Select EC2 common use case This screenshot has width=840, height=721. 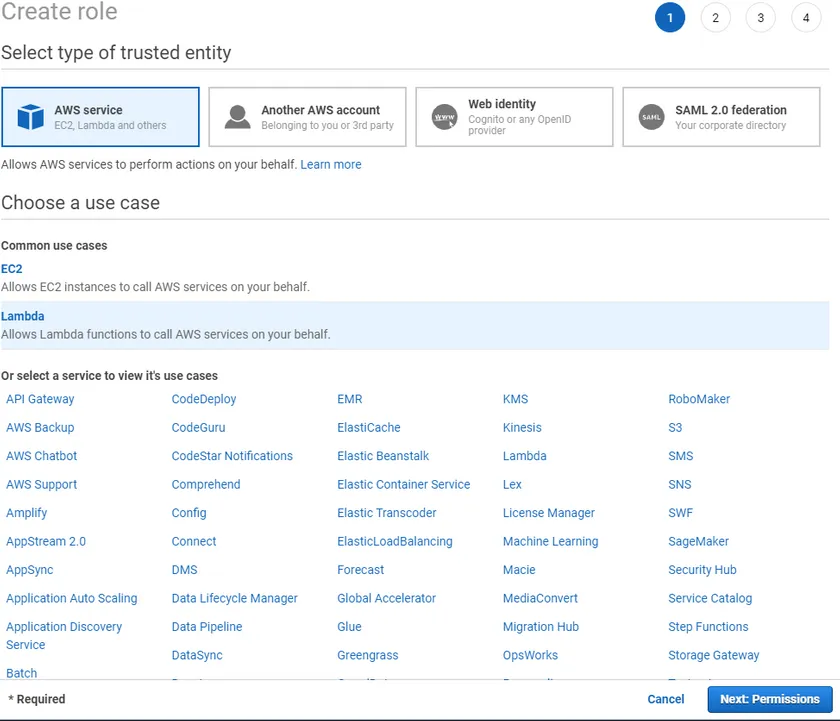(x=12, y=269)
